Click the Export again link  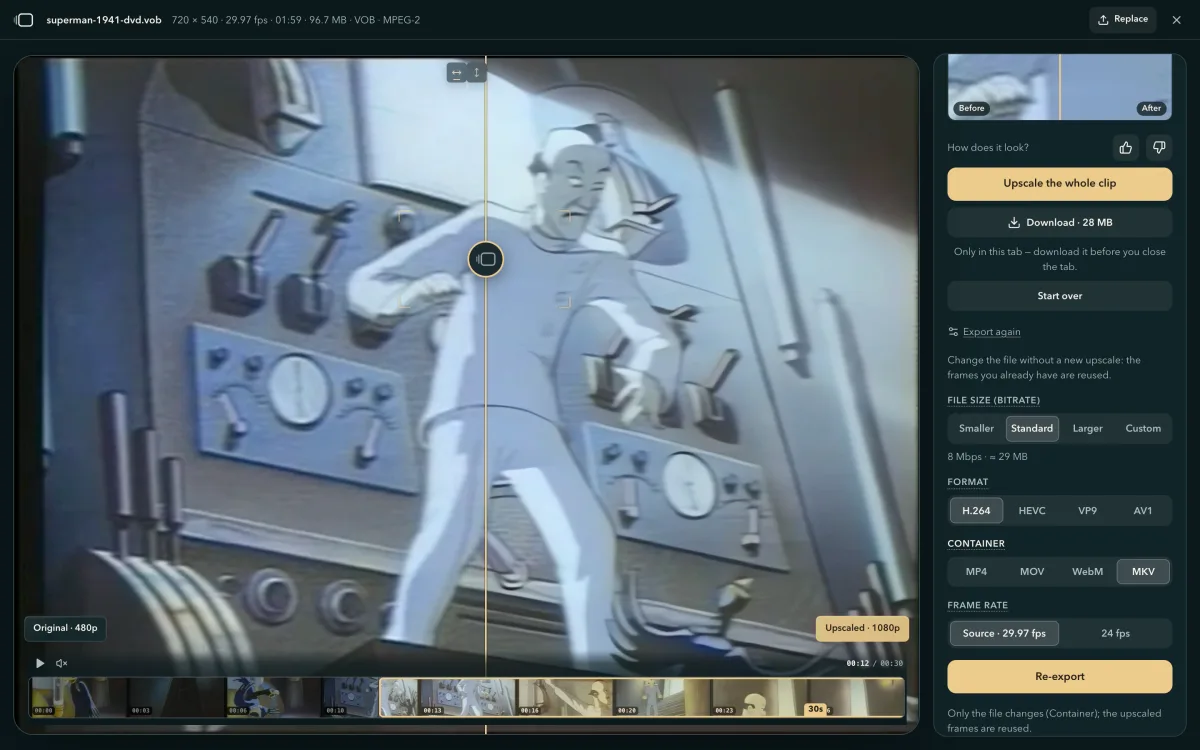[x=991, y=332]
